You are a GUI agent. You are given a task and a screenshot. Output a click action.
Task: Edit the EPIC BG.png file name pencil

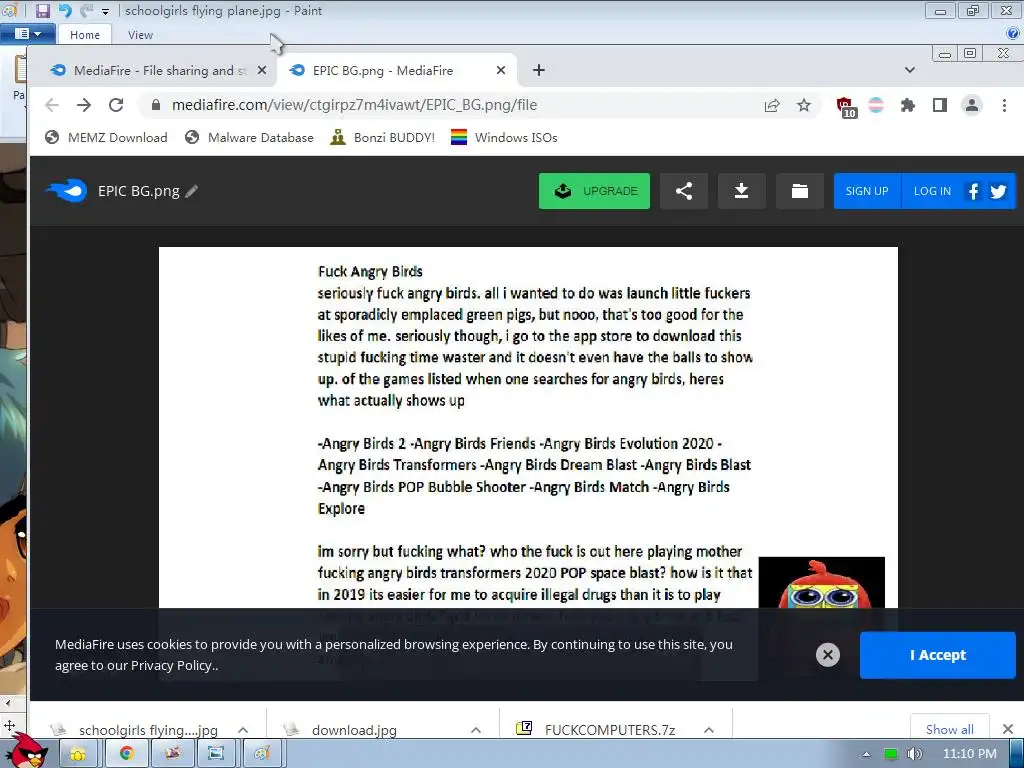[191, 191]
